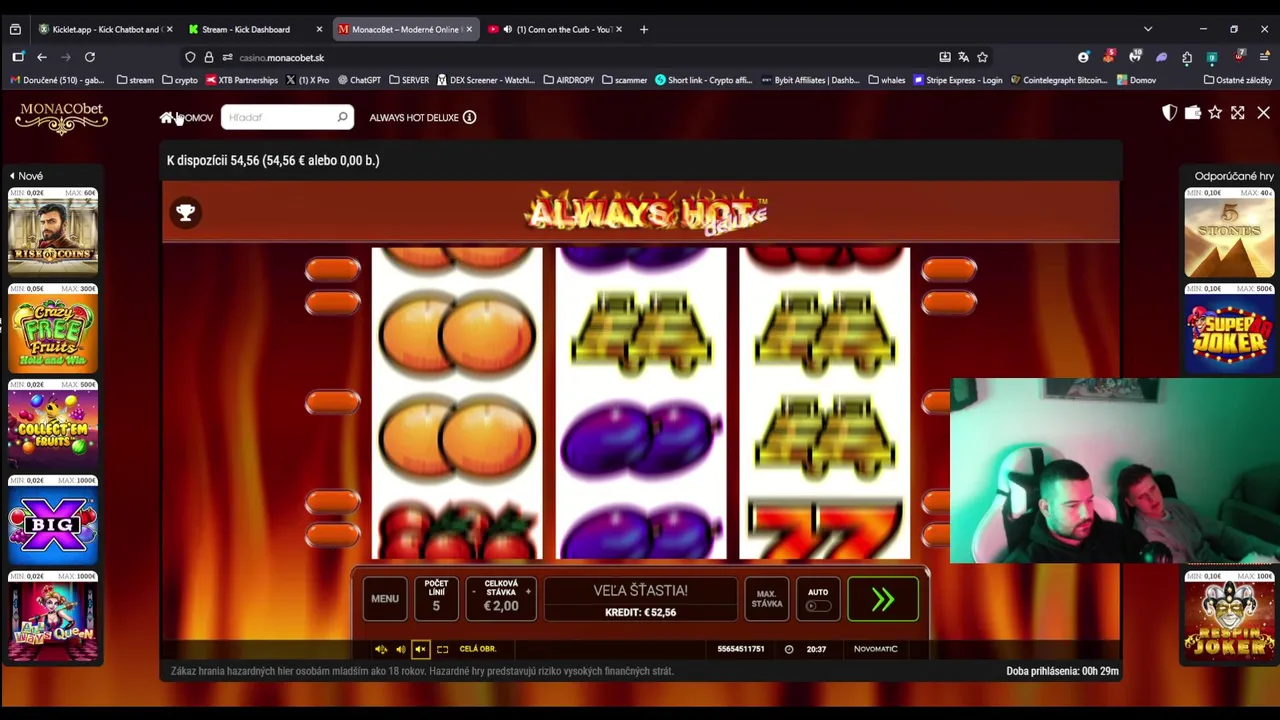Open DEX Screener bookmark
Screen dimensions: 1280x720
(x=485, y=80)
